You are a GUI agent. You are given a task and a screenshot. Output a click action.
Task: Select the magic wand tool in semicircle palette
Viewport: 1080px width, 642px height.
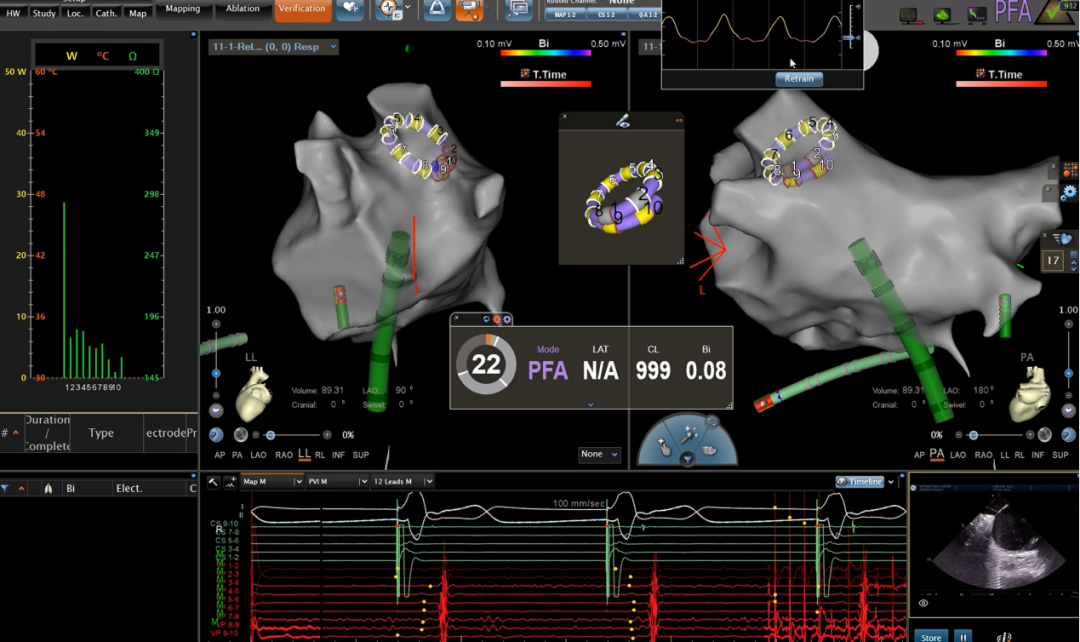tap(688, 437)
